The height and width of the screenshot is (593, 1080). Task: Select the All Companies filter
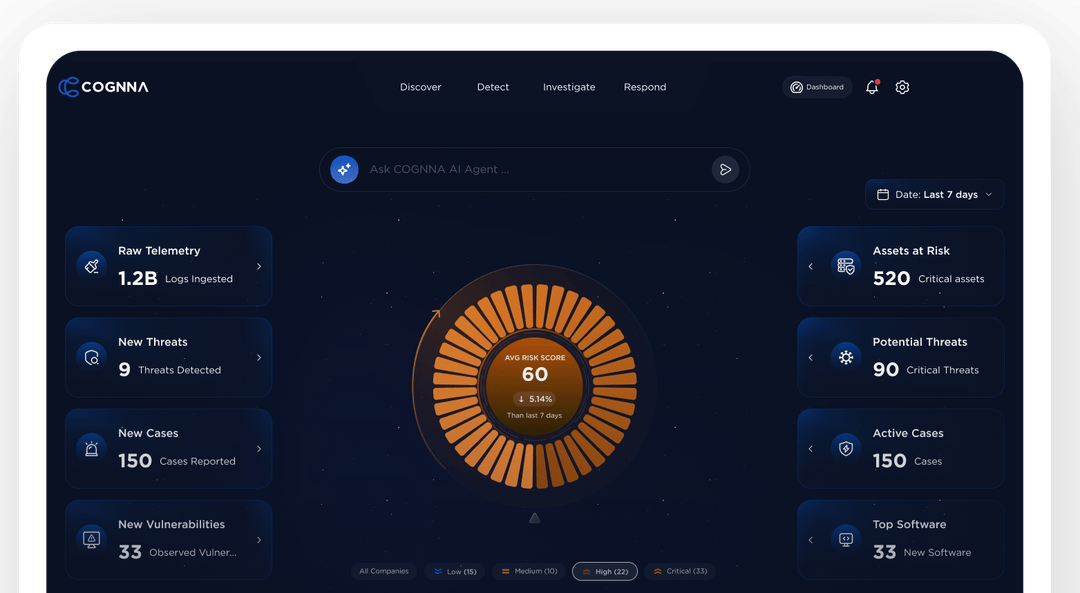[384, 571]
